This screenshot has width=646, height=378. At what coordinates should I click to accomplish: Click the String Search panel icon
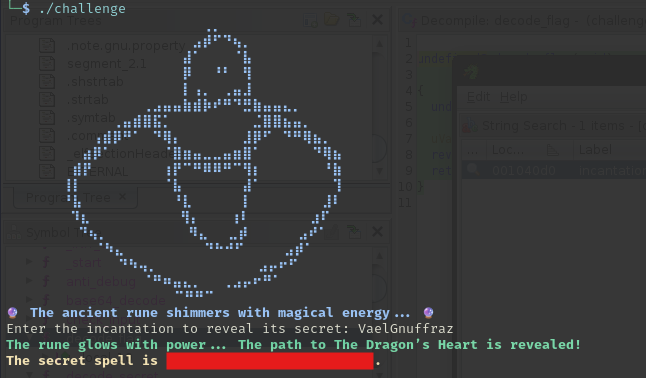point(468,126)
